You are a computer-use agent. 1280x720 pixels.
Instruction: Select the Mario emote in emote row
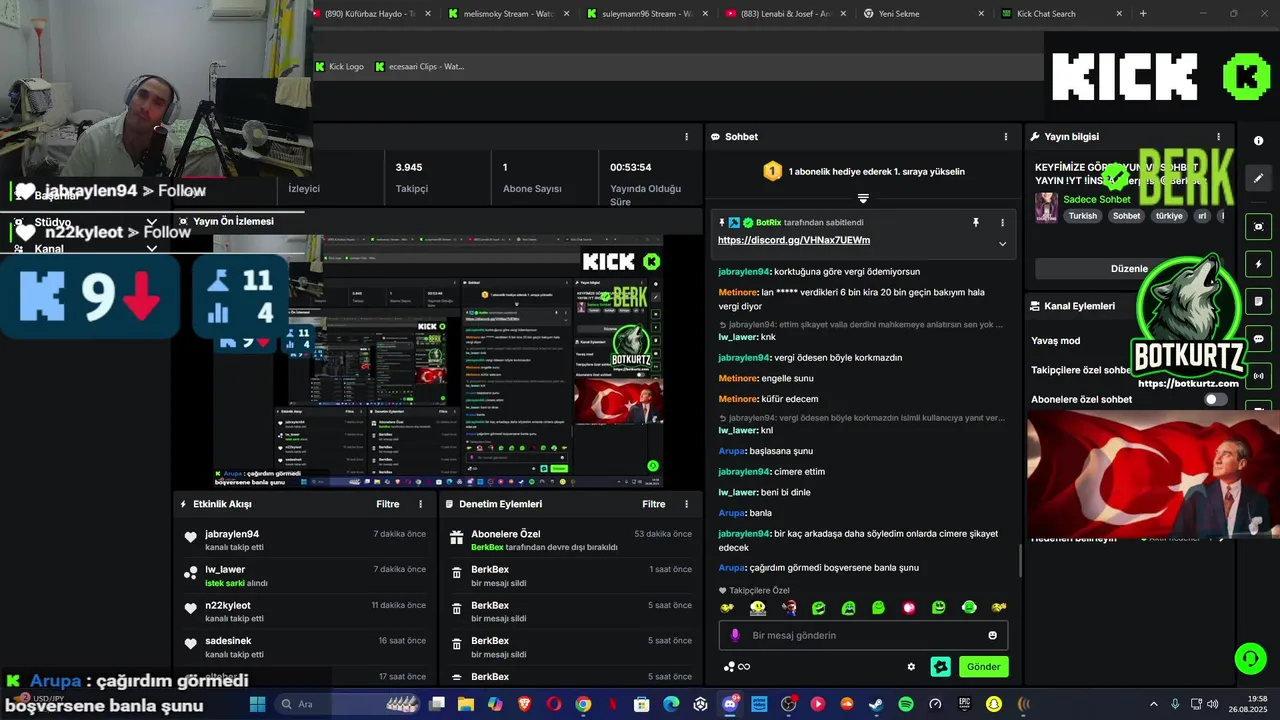[788, 607]
